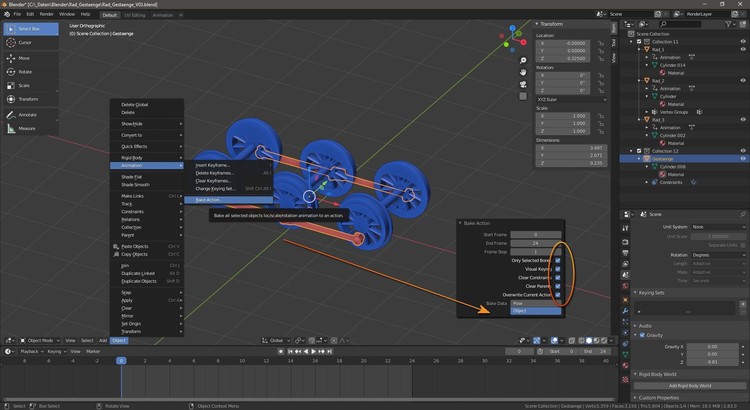Image resolution: width=750 pixels, height=410 pixels.
Task: Disable Overwrite Current Action checkbox
Action: click(x=558, y=295)
